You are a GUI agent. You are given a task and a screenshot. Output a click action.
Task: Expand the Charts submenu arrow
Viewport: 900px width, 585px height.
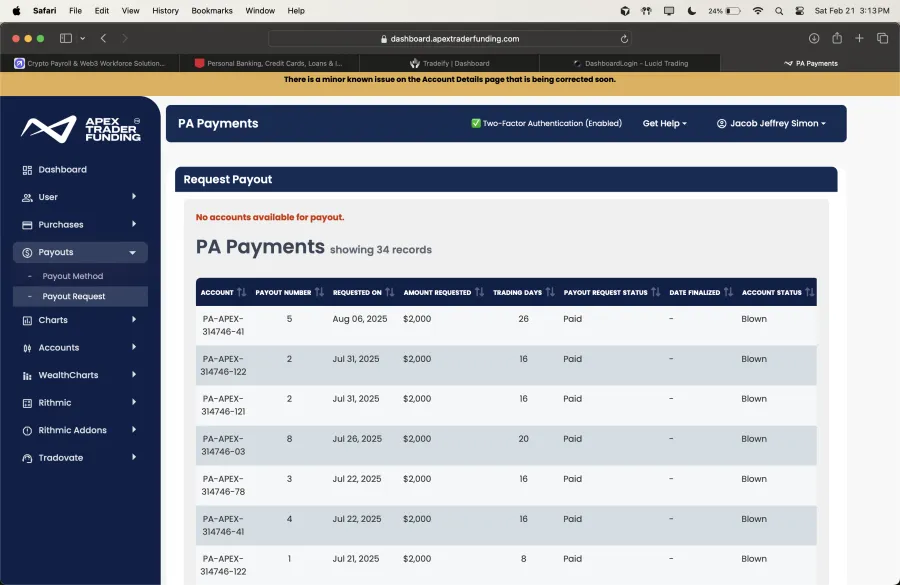click(x=134, y=319)
